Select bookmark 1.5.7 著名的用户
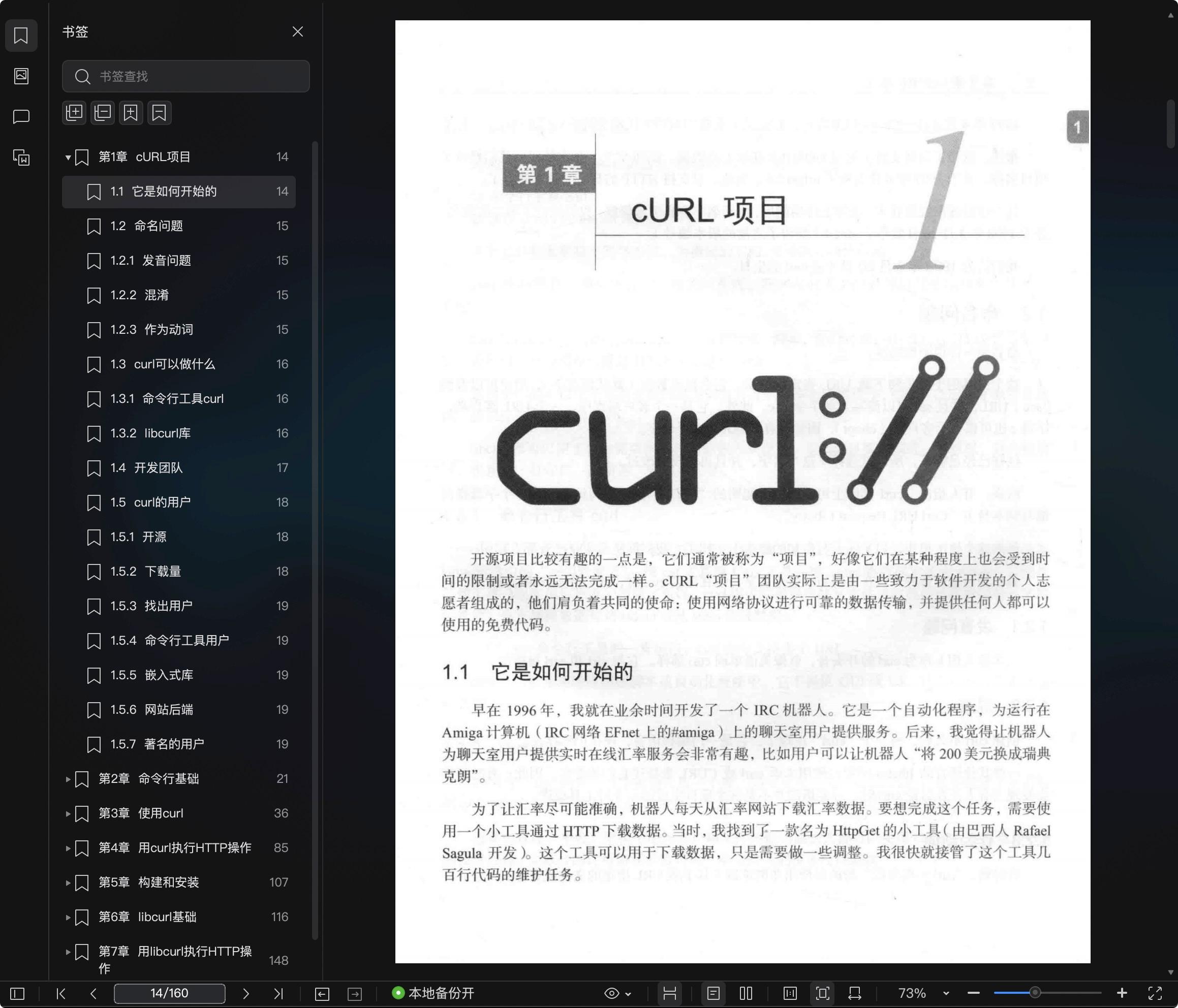 [178, 744]
